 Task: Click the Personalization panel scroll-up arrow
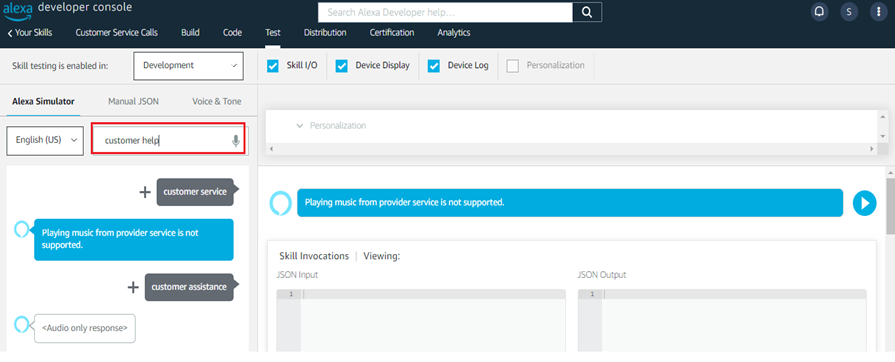click(x=883, y=115)
